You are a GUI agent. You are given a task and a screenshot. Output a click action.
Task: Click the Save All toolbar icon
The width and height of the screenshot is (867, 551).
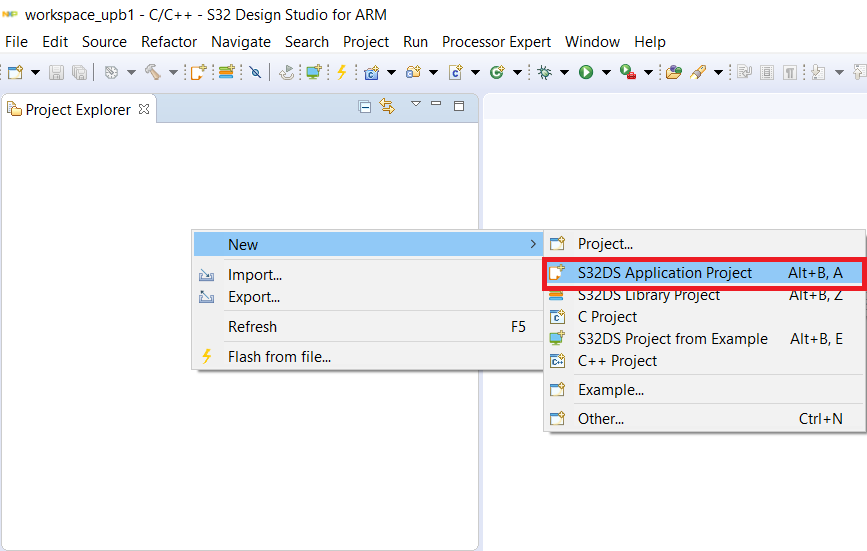pos(80,72)
